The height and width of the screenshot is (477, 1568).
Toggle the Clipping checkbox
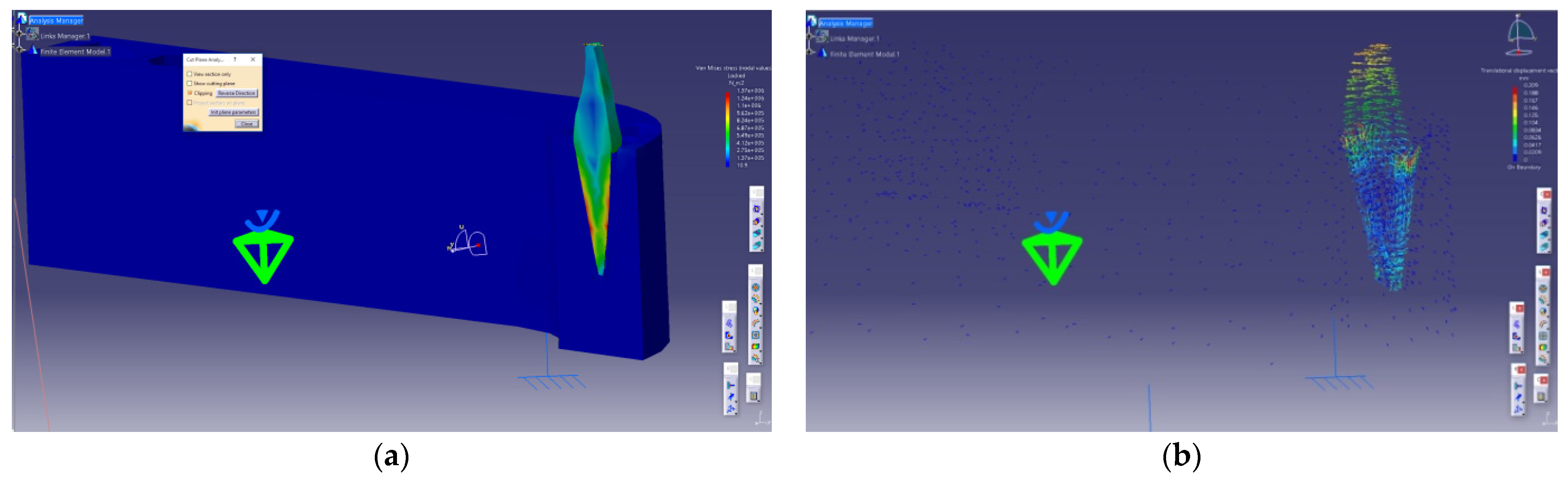coord(190,93)
